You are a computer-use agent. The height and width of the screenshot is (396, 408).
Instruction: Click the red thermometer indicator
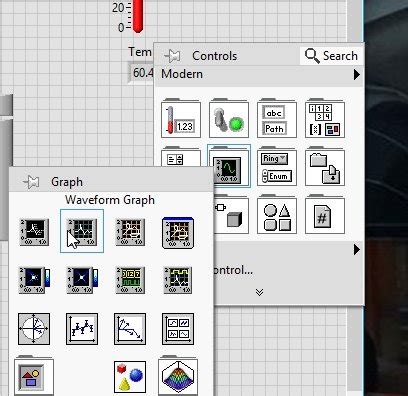(138, 16)
